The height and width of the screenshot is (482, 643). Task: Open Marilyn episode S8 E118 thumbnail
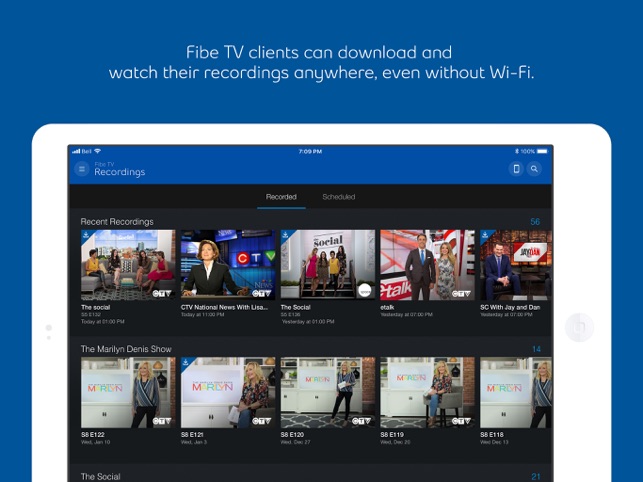[516, 392]
